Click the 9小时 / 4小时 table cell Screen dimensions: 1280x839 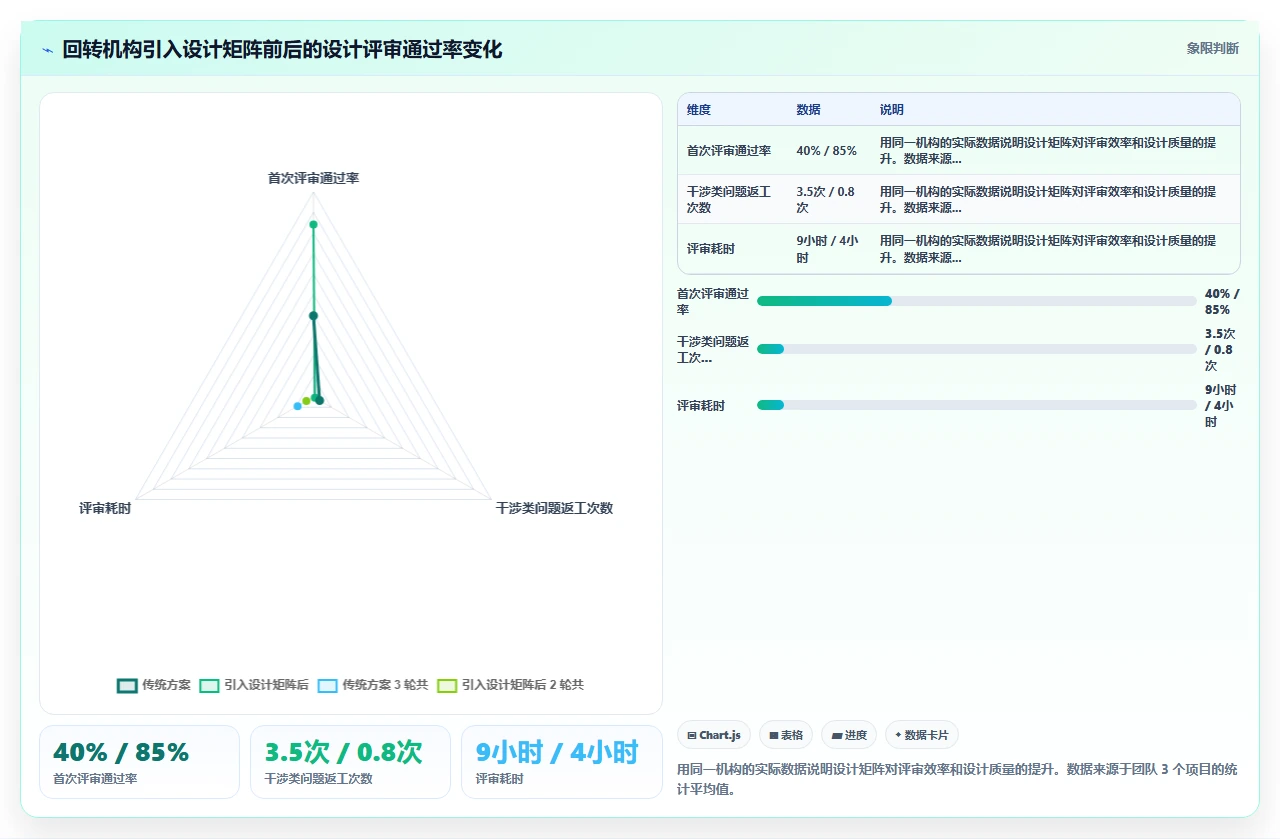coord(826,249)
